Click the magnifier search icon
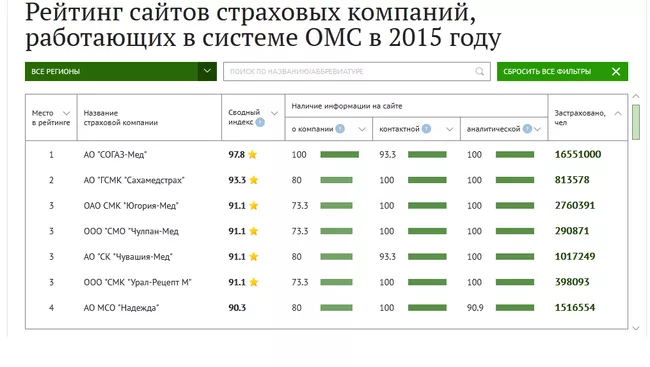The height and width of the screenshot is (367, 650). click(x=480, y=71)
